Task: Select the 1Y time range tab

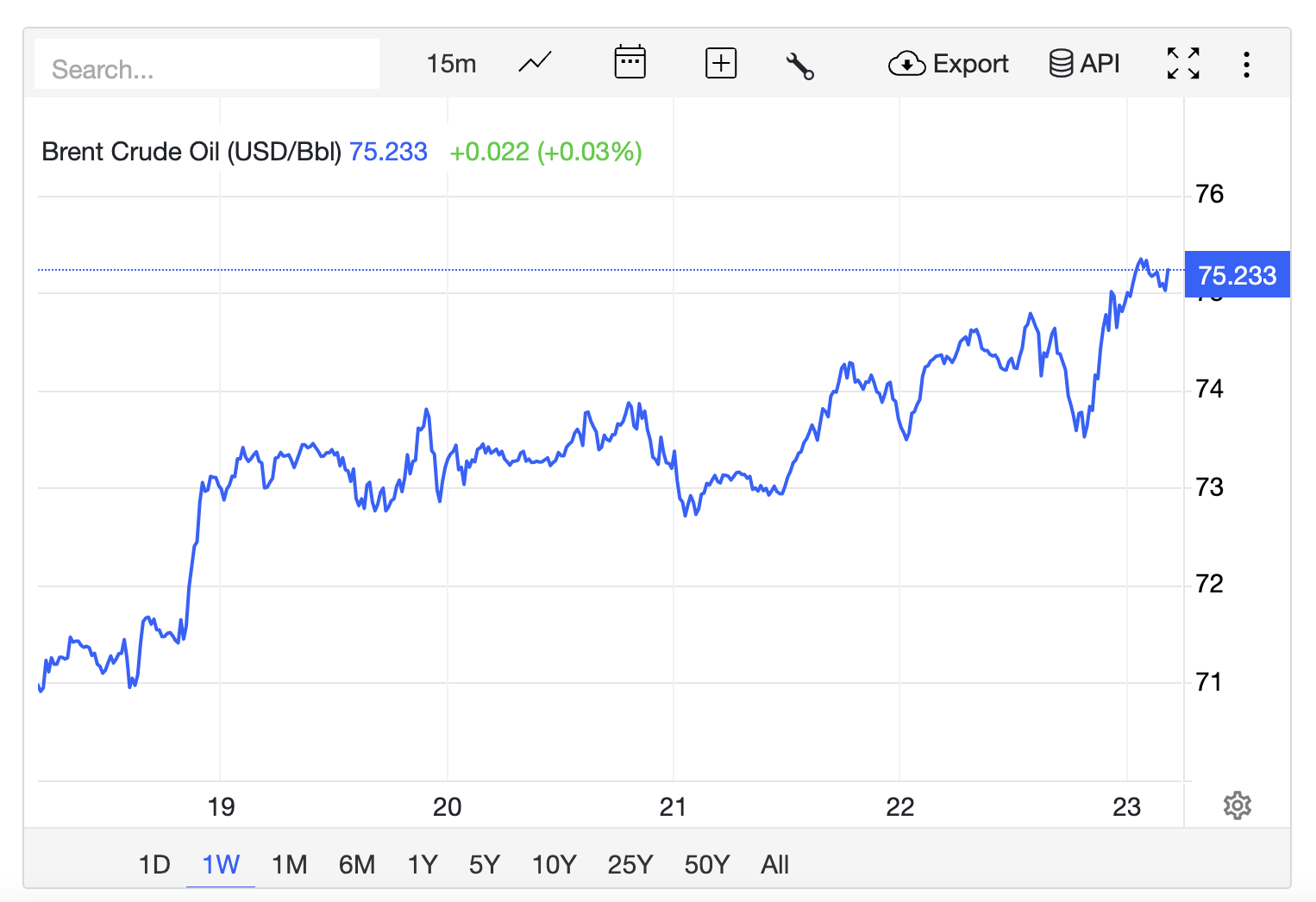Action: 423,864
